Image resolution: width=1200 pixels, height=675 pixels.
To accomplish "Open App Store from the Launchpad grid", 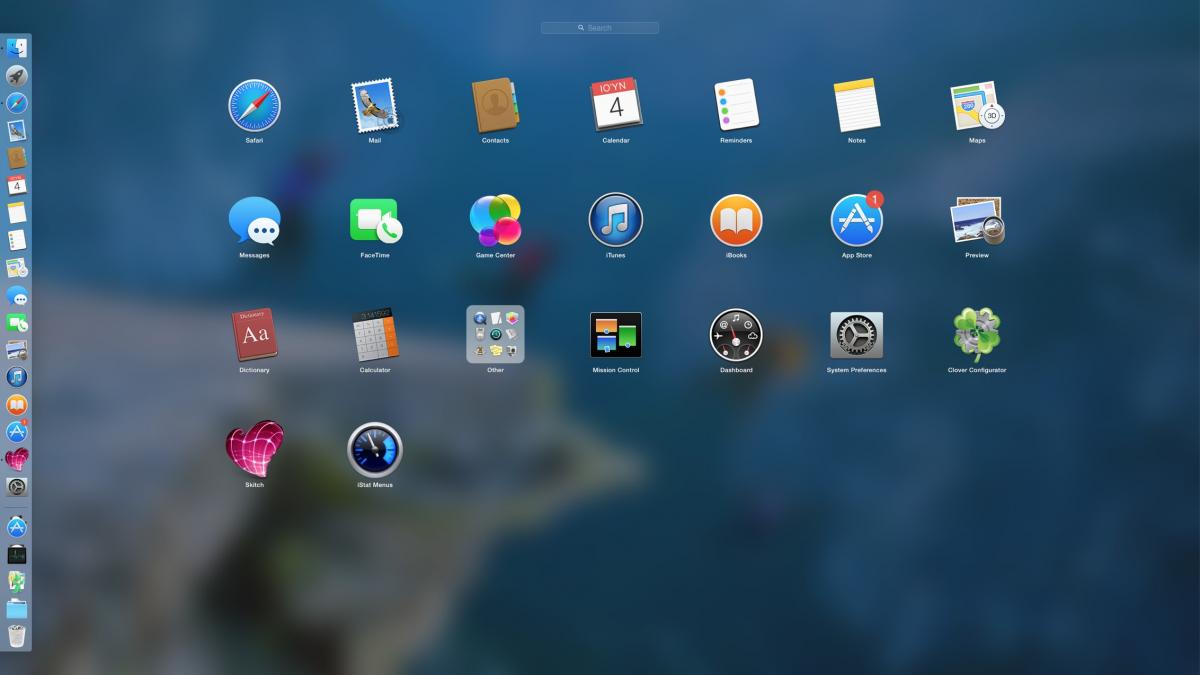I will [x=857, y=220].
